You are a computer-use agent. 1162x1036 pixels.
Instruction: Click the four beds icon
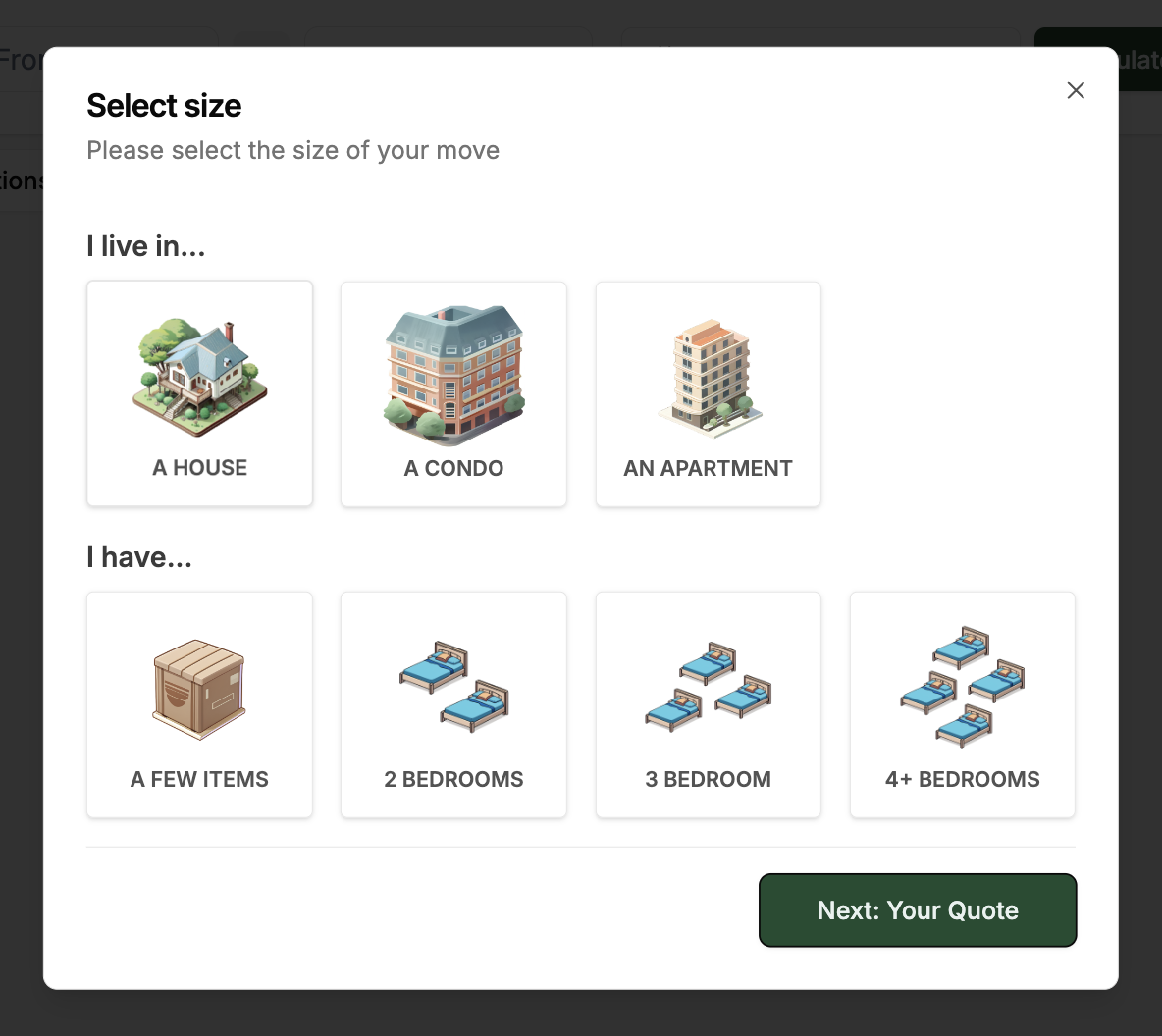click(962, 687)
